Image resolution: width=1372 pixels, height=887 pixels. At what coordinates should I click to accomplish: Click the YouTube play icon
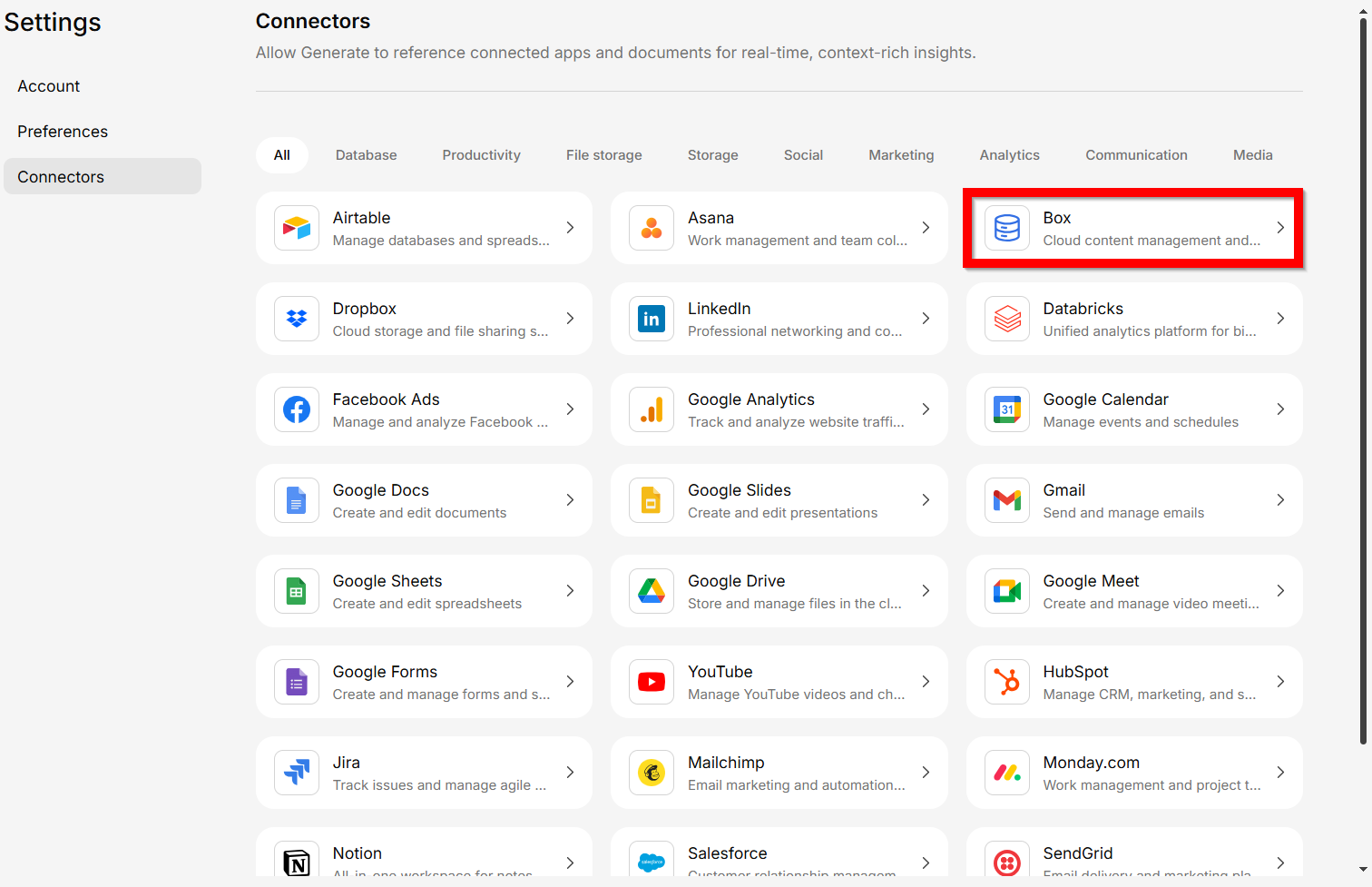652,682
